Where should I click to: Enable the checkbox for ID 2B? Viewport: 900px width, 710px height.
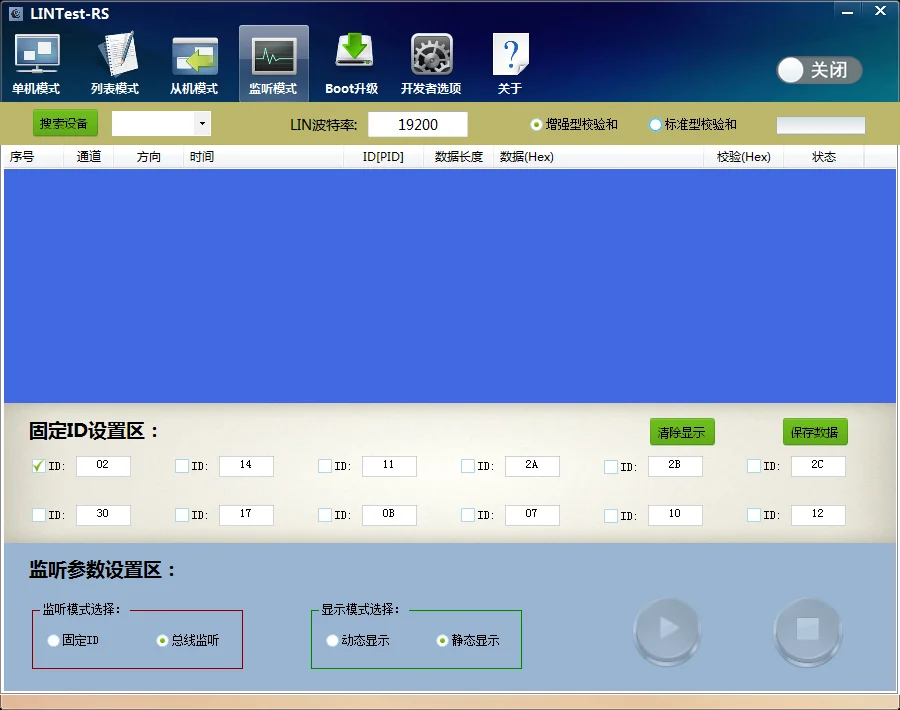(x=611, y=467)
